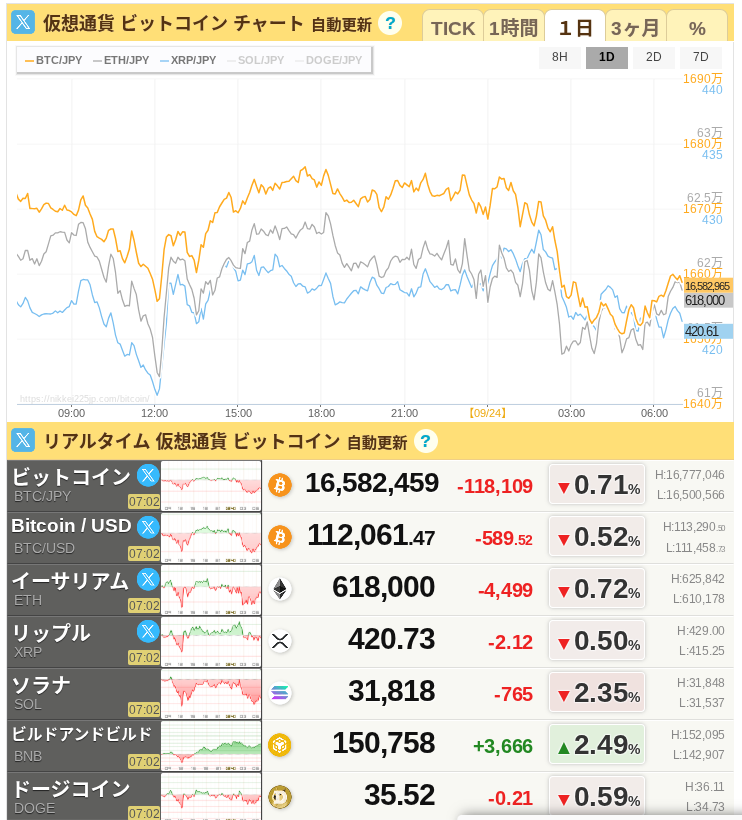Screen dimensions: 742x820
Task: Click the X icon in the chart header
Action: [x=23, y=23]
